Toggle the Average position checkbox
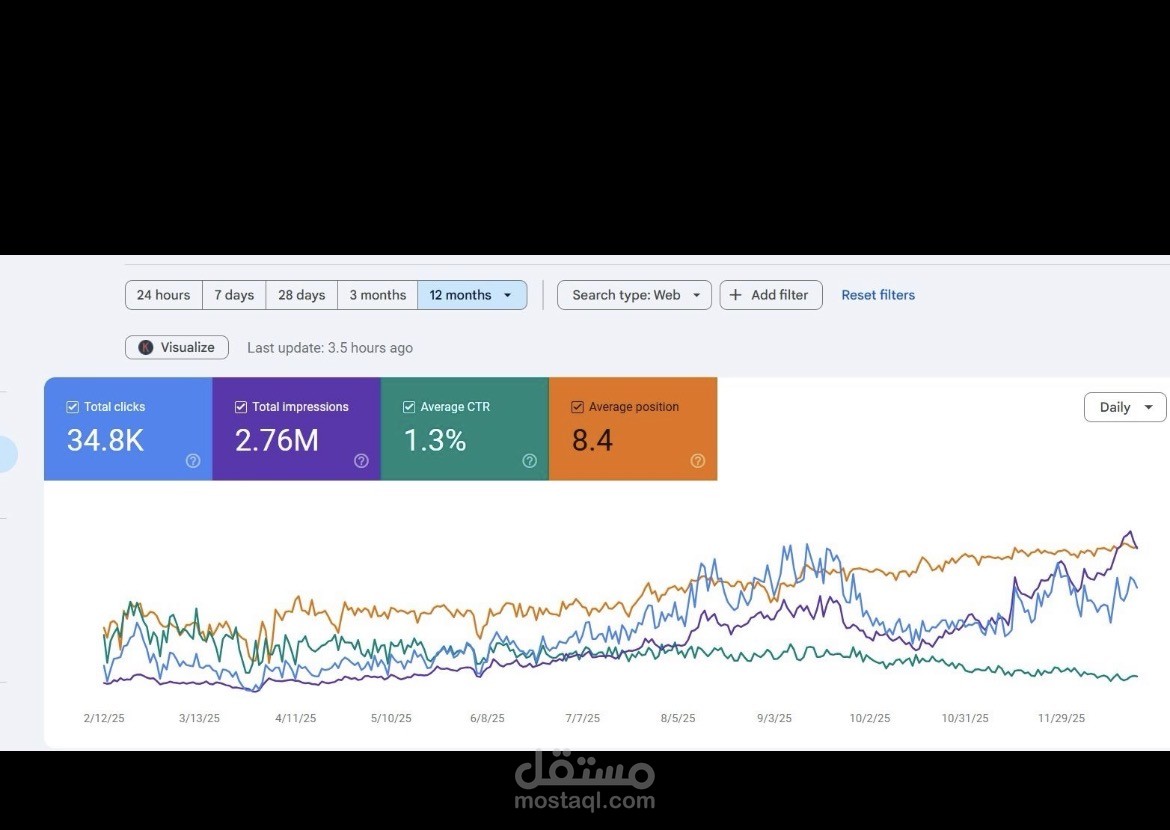This screenshot has height=830, width=1170. tap(578, 407)
